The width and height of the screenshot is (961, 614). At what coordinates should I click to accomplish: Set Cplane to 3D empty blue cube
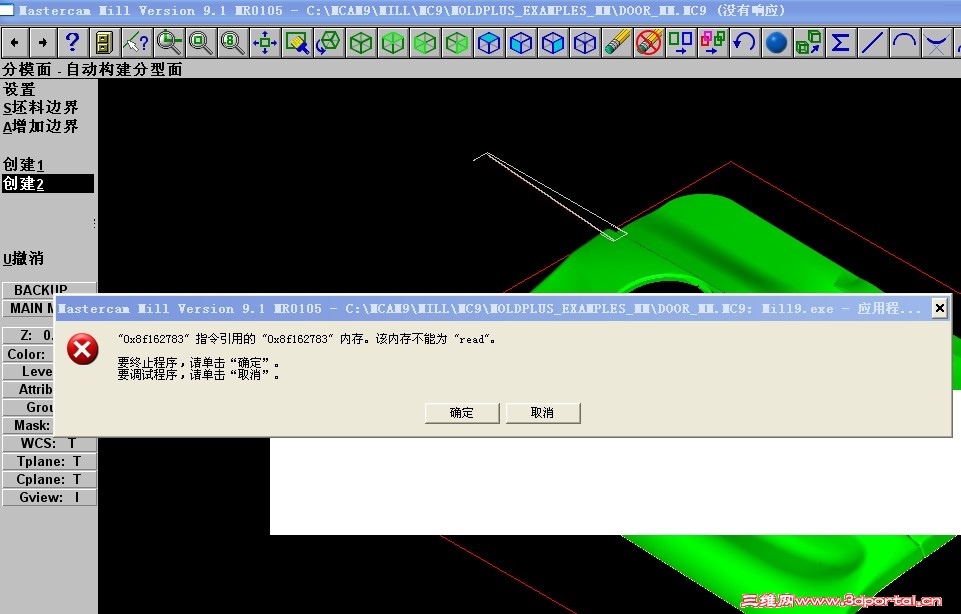585,42
